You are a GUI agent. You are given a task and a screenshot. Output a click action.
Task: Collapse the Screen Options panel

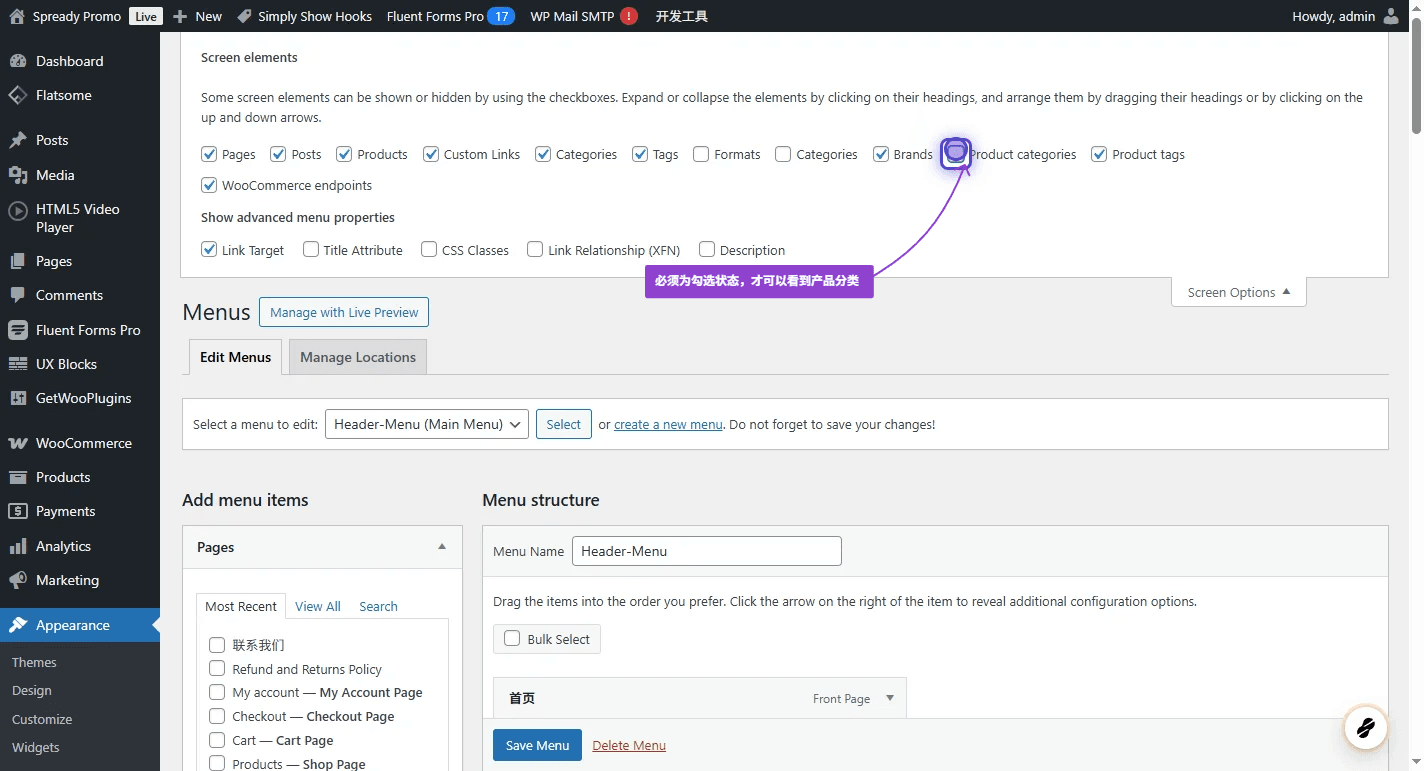[x=1238, y=293]
